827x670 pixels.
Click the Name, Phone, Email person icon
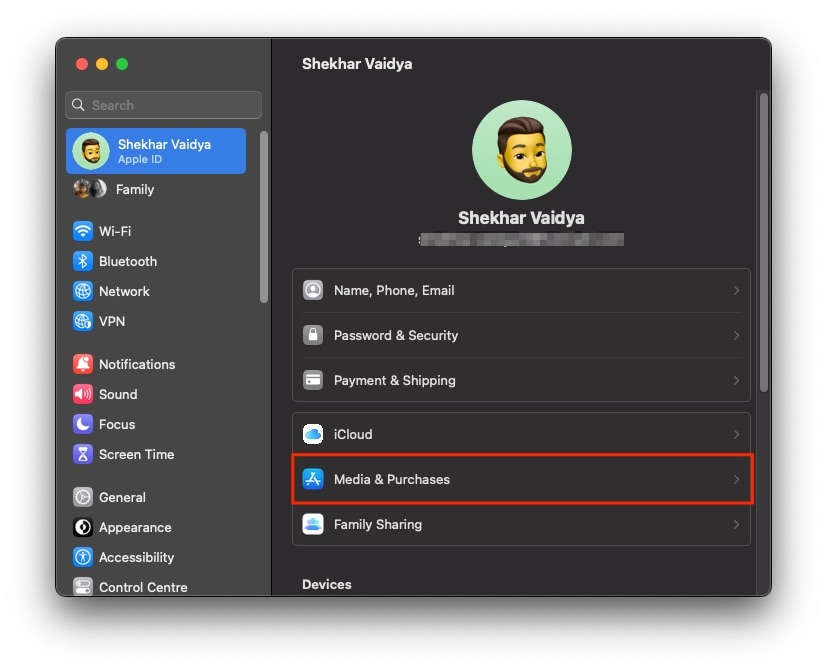click(x=313, y=290)
